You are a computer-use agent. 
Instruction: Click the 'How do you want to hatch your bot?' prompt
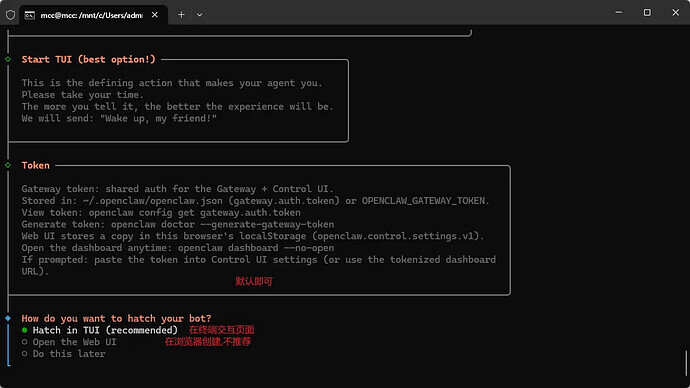[x=116, y=318]
